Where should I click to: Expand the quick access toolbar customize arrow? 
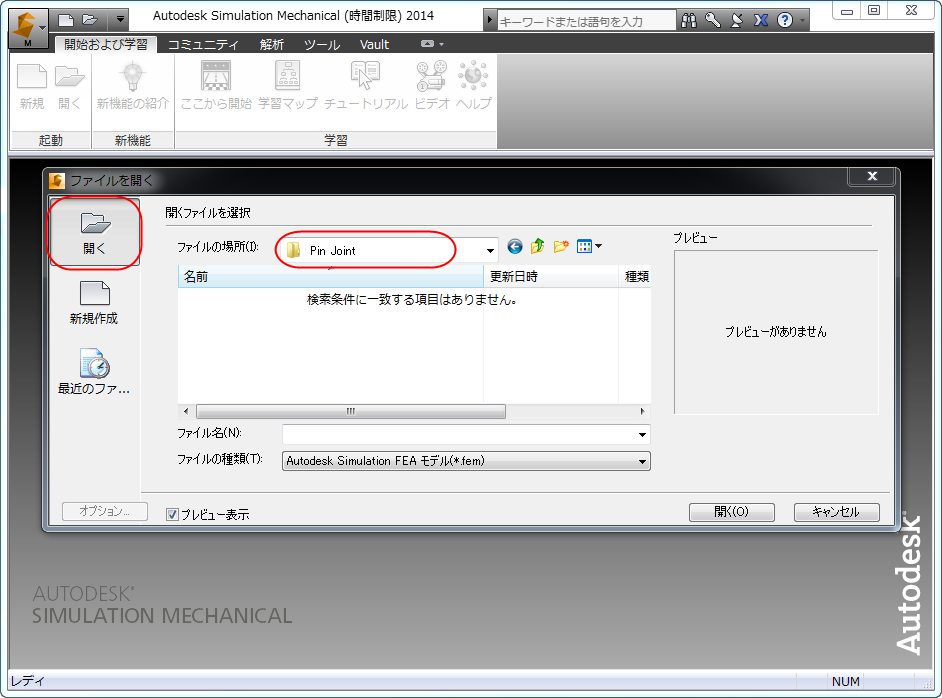pyautogui.click(x=120, y=20)
